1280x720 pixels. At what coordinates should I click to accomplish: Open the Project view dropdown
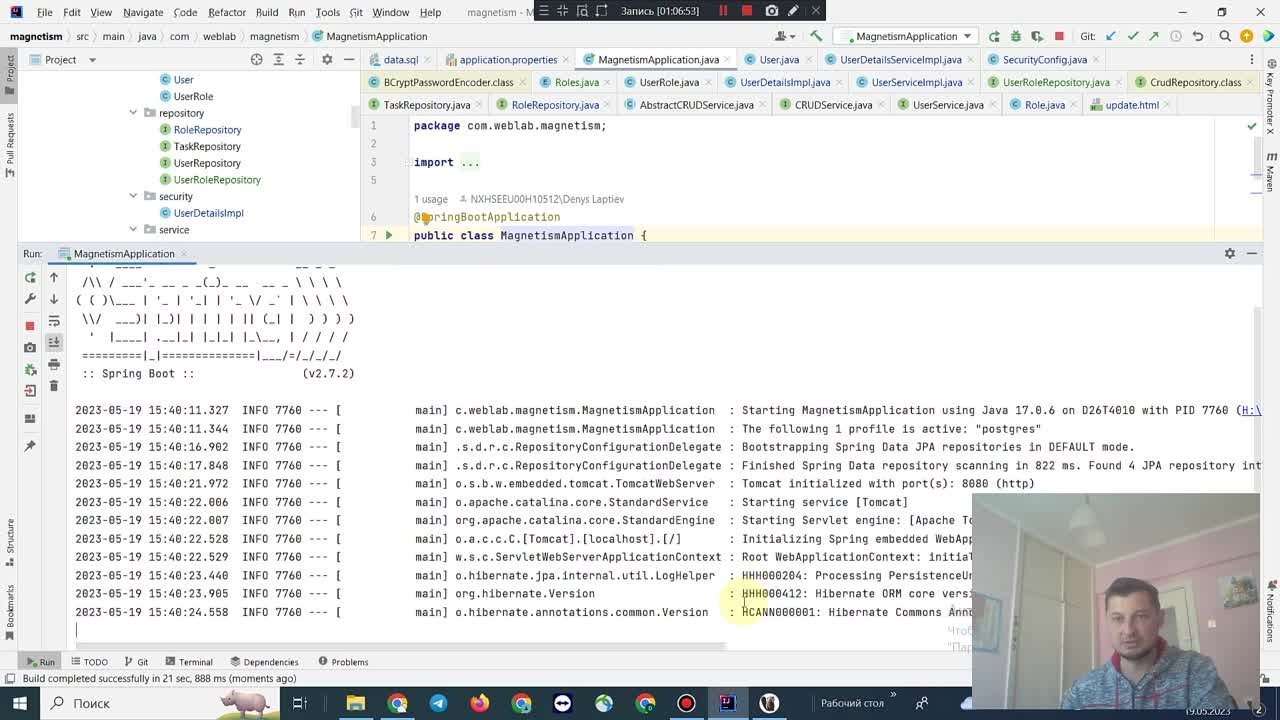[x=93, y=60]
